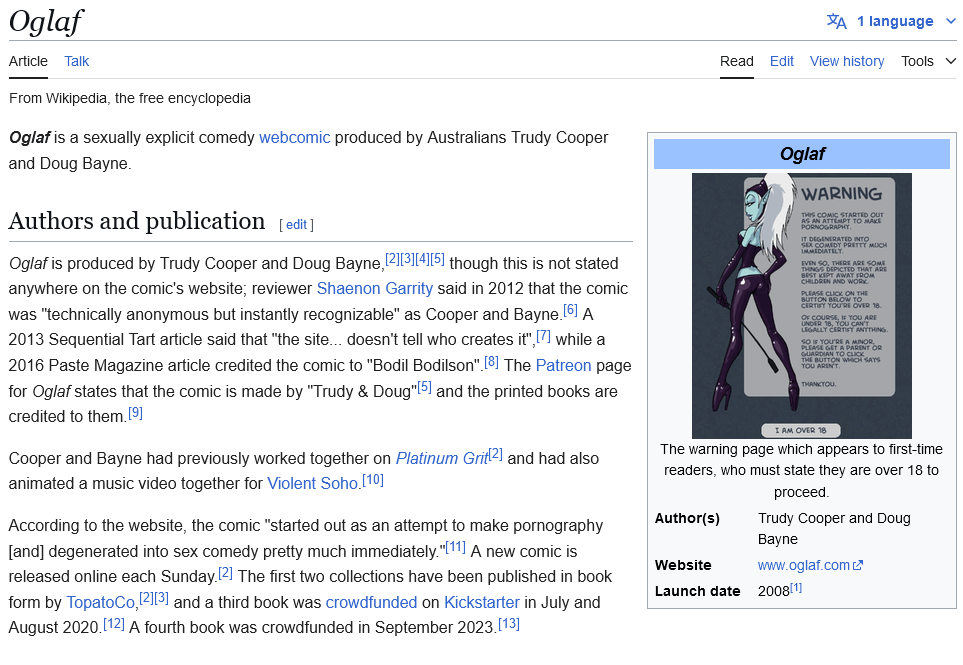Jump to citation [11] after 'immediately'
Image resolution: width=963 pixels, height=665 pixels.
pyautogui.click(x=456, y=547)
